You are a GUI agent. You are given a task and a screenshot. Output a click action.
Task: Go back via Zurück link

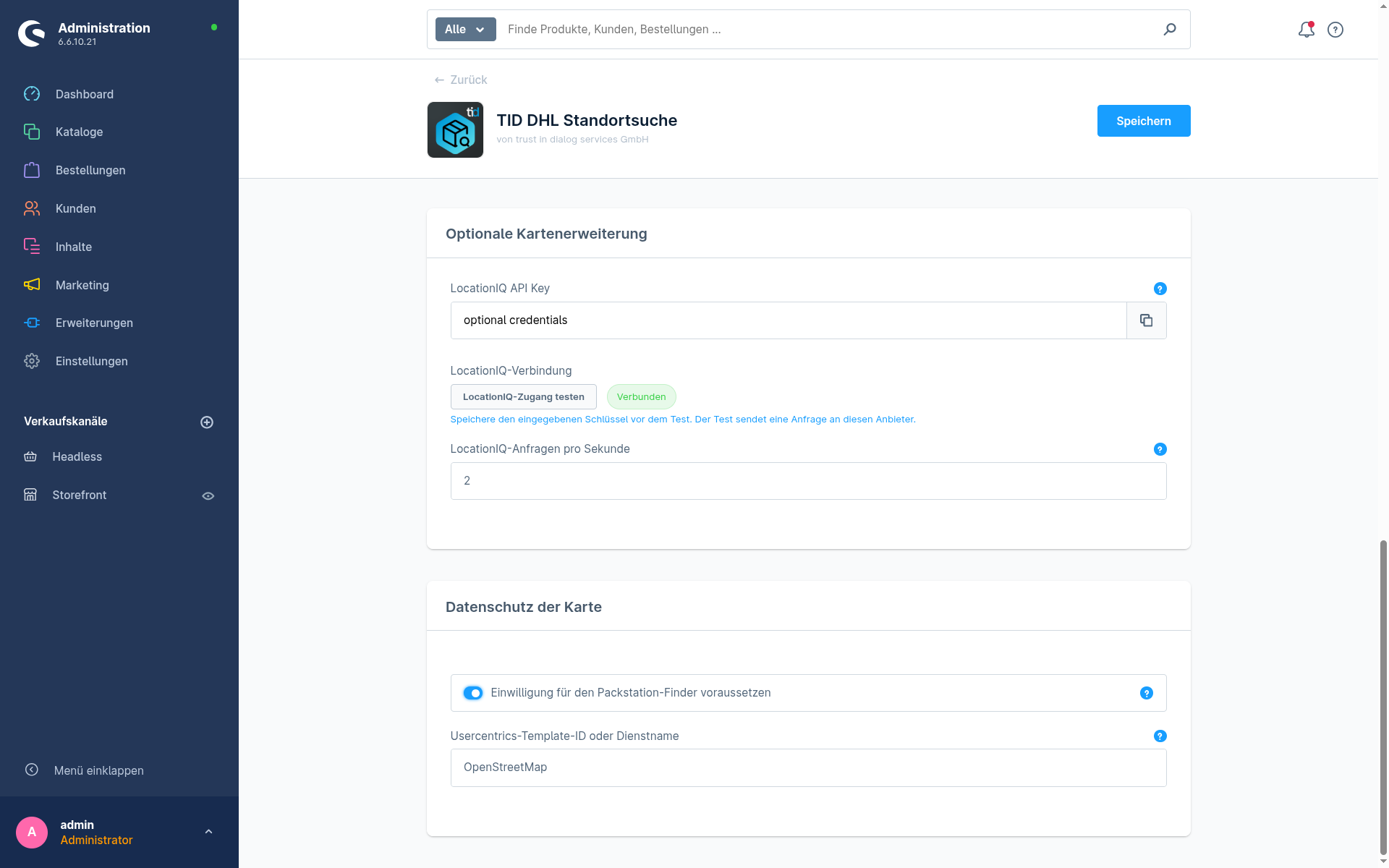coord(461,80)
